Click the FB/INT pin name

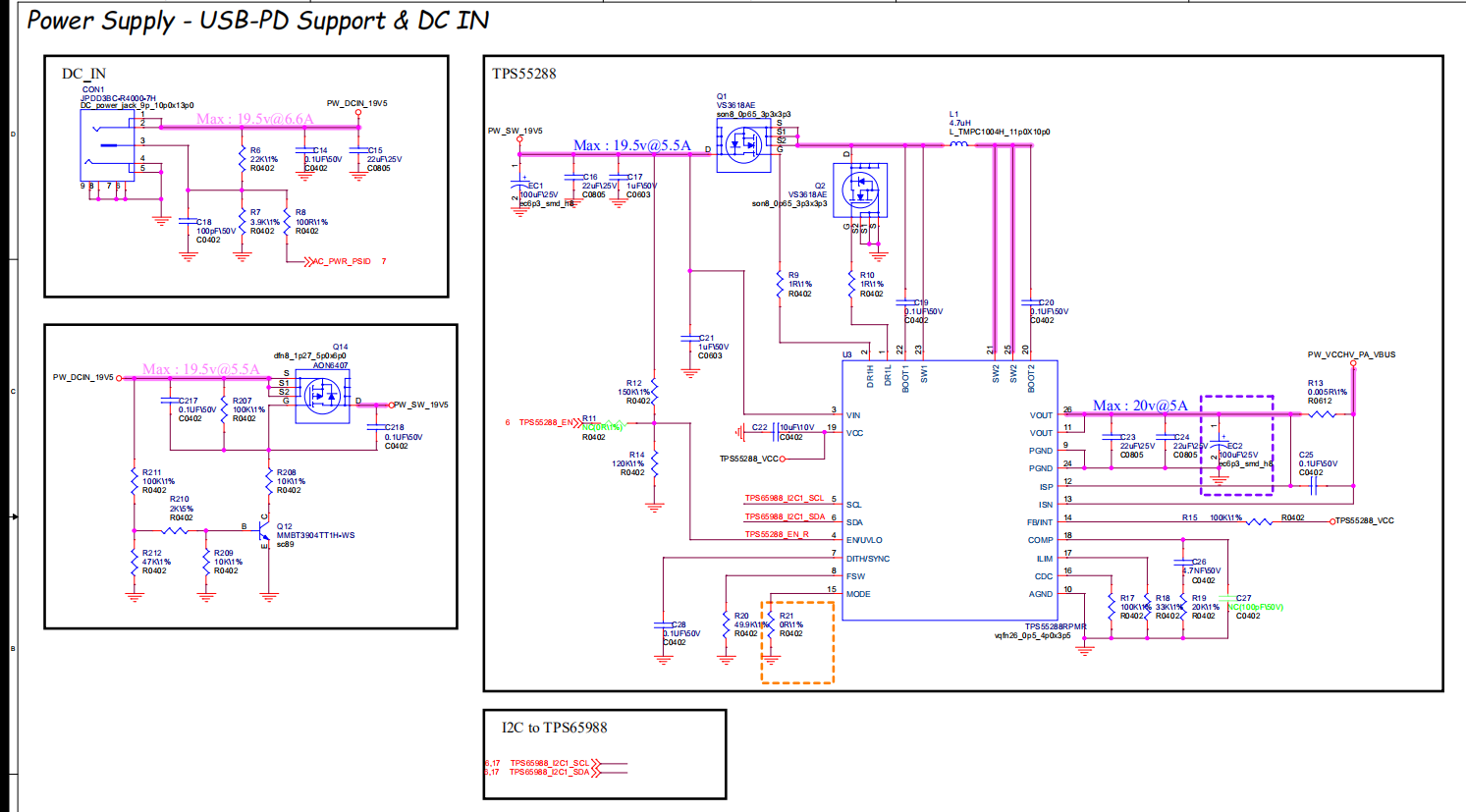1040,522
